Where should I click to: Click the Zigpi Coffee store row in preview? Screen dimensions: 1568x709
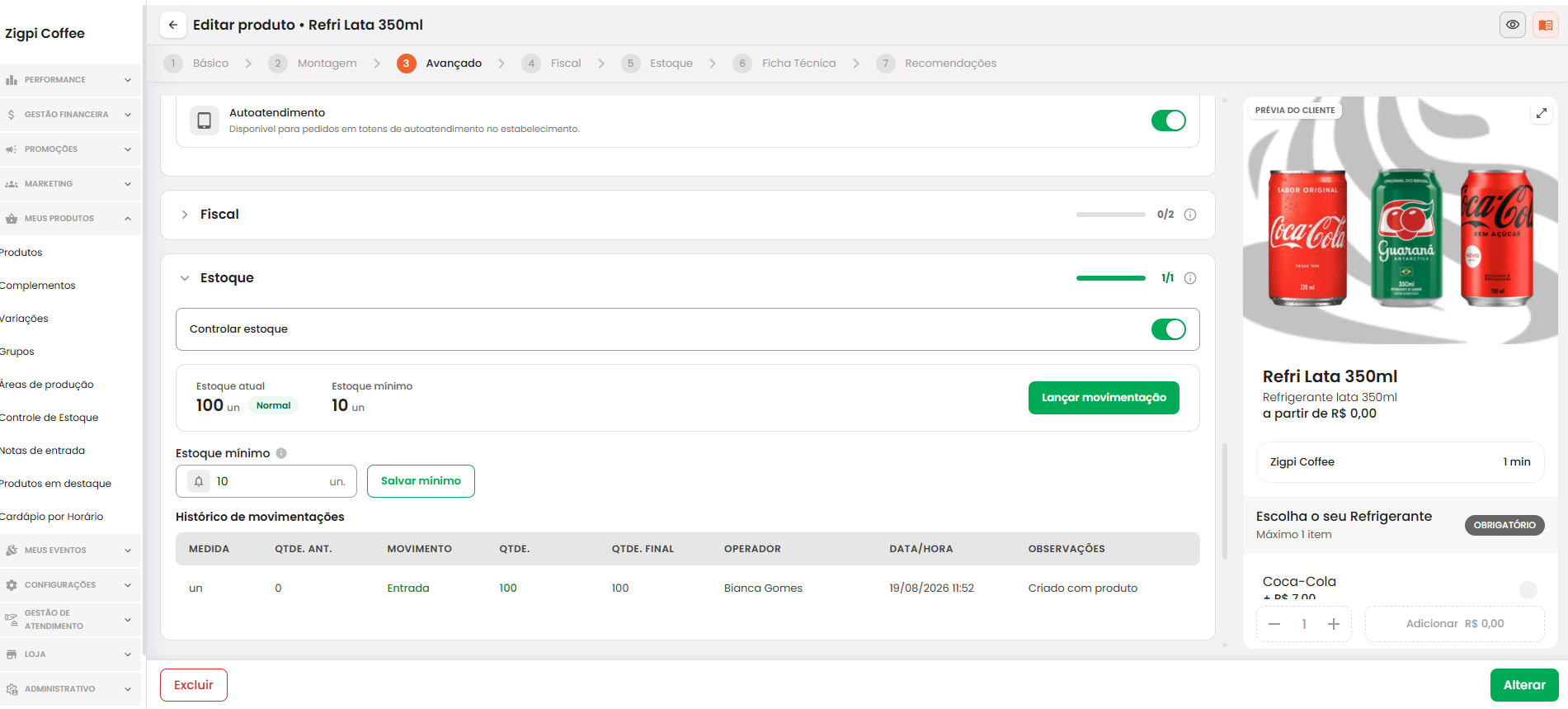(1401, 462)
